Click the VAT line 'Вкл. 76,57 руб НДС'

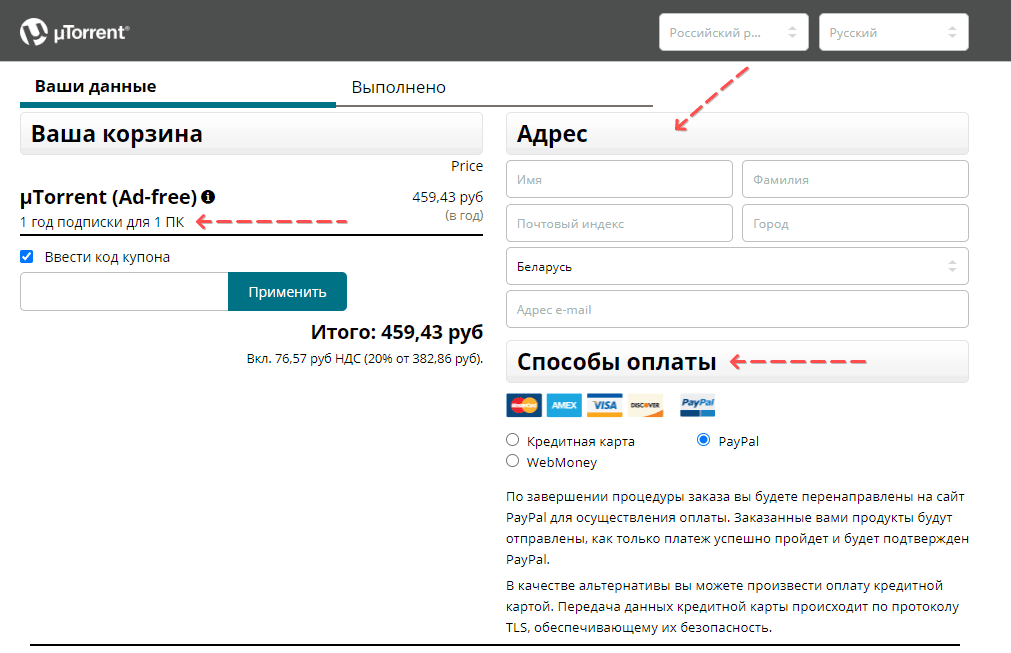click(x=364, y=358)
